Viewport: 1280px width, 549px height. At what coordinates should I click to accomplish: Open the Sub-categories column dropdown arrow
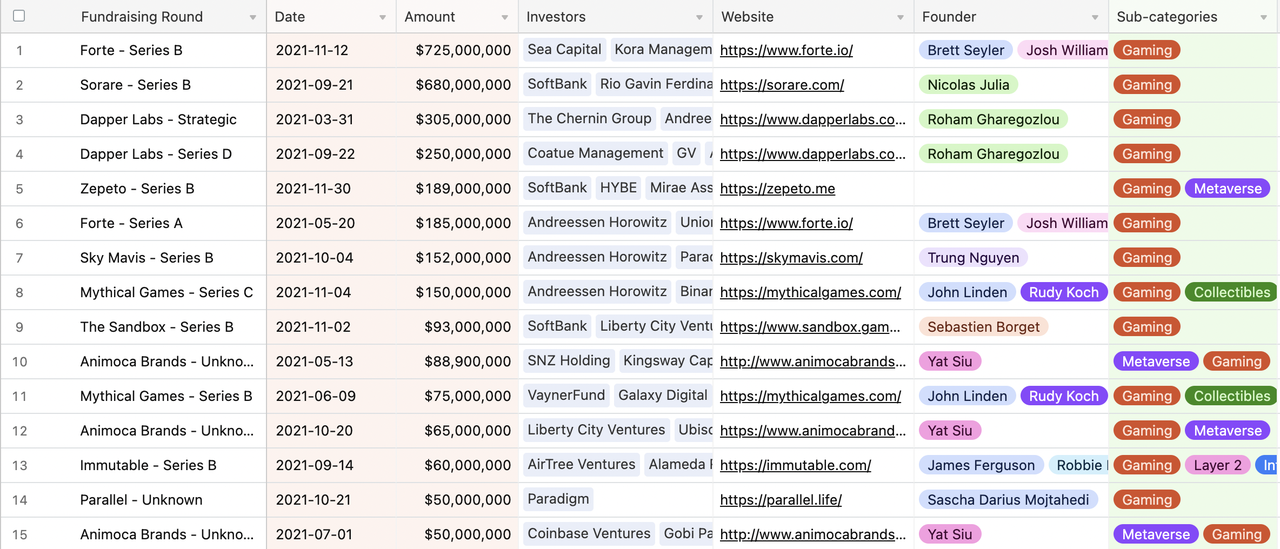(1264, 18)
